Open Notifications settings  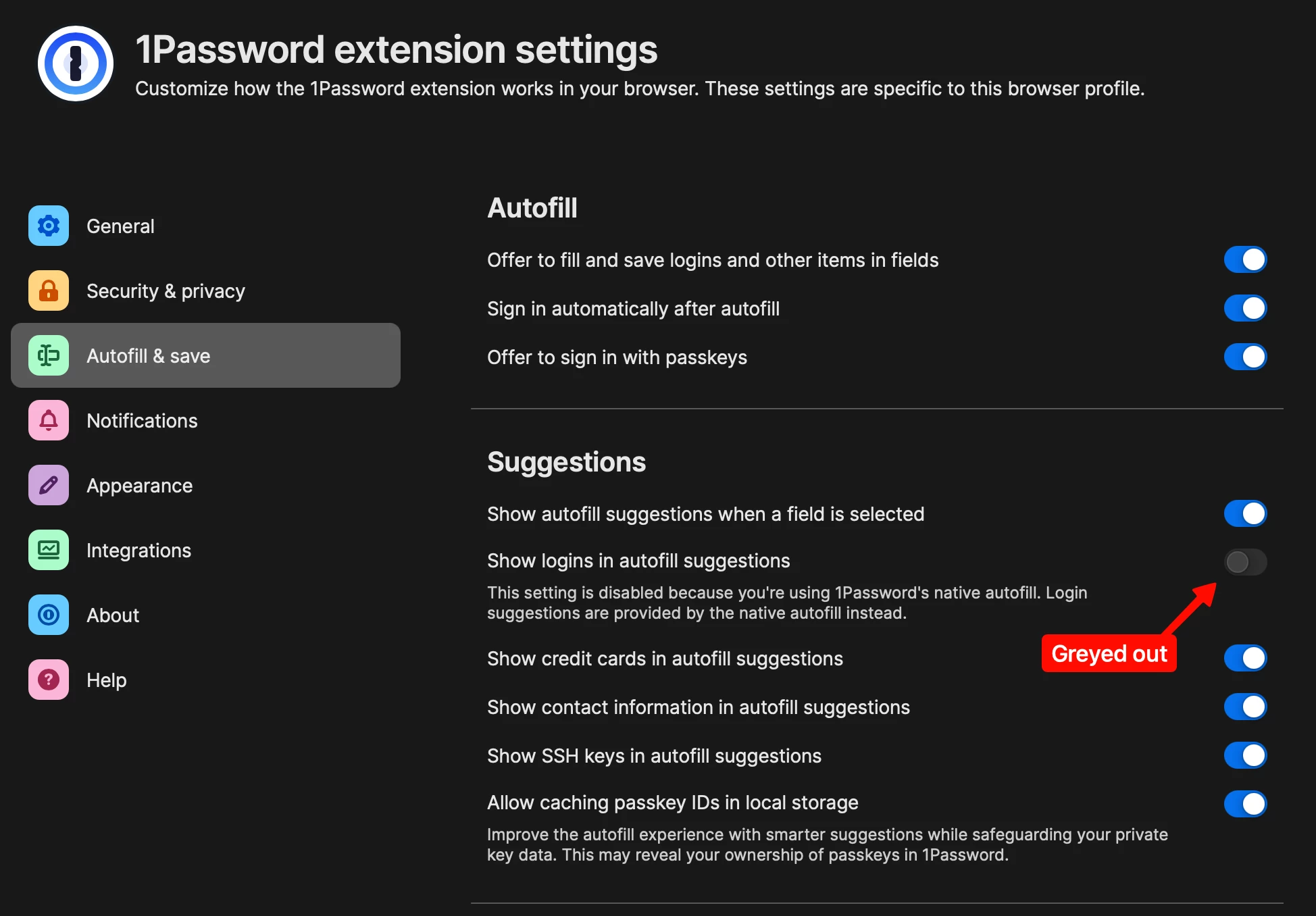coord(205,420)
